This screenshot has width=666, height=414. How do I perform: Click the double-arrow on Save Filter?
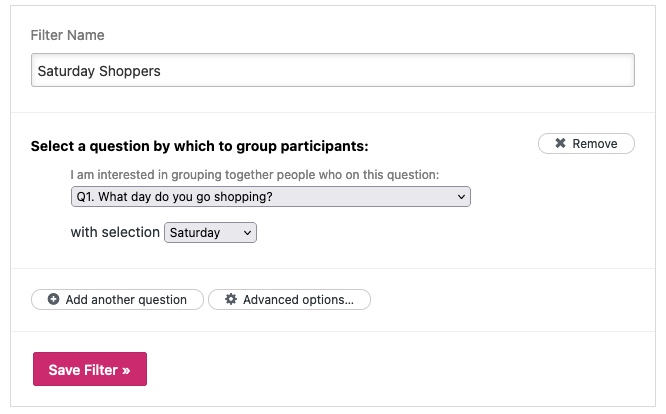(127, 369)
